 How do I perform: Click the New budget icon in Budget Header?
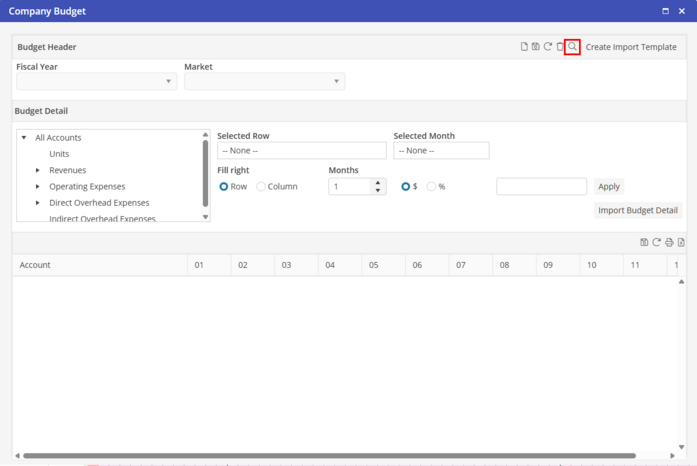(x=524, y=47)
